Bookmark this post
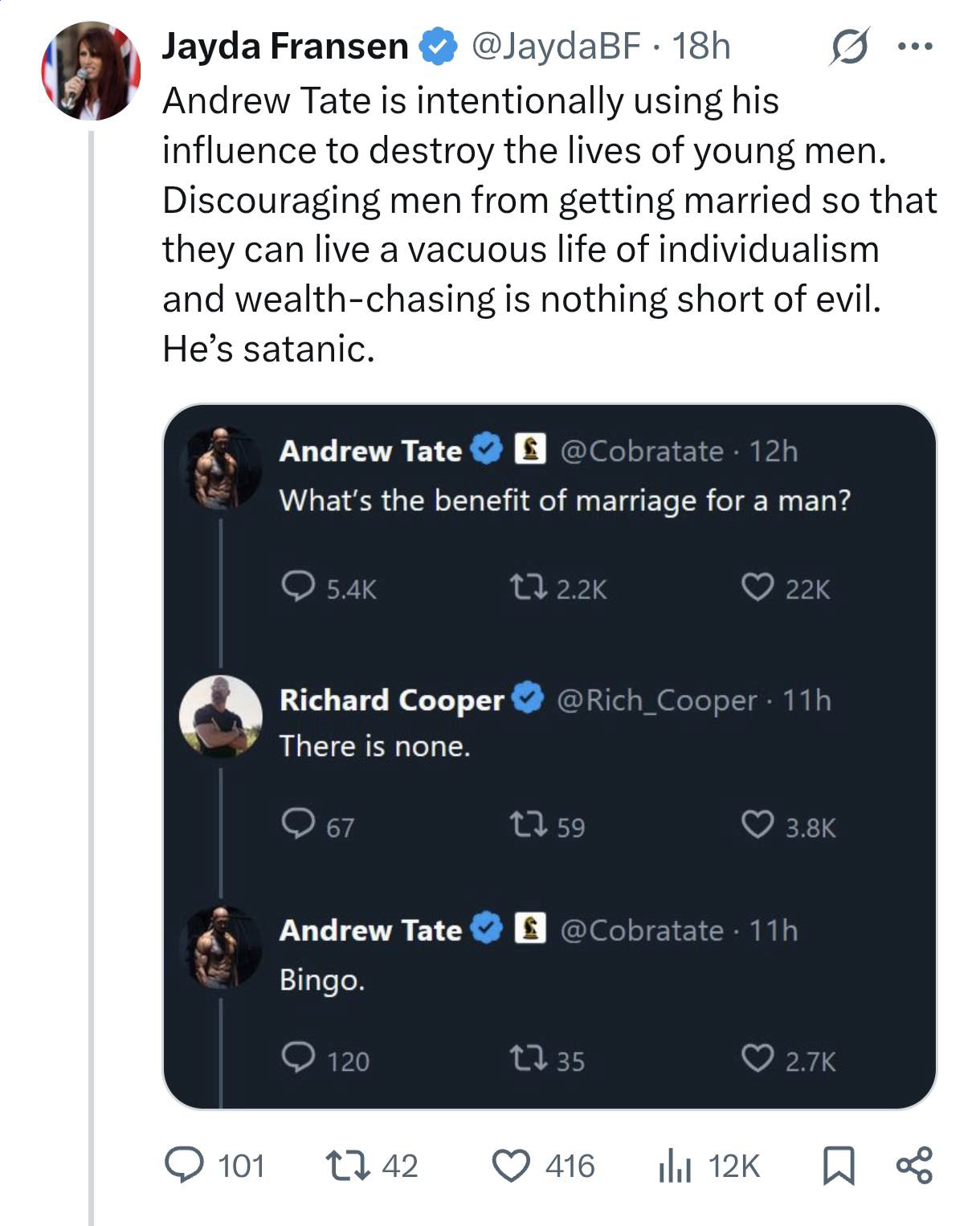980x1226 pixels. click(x=839, y=1166)
